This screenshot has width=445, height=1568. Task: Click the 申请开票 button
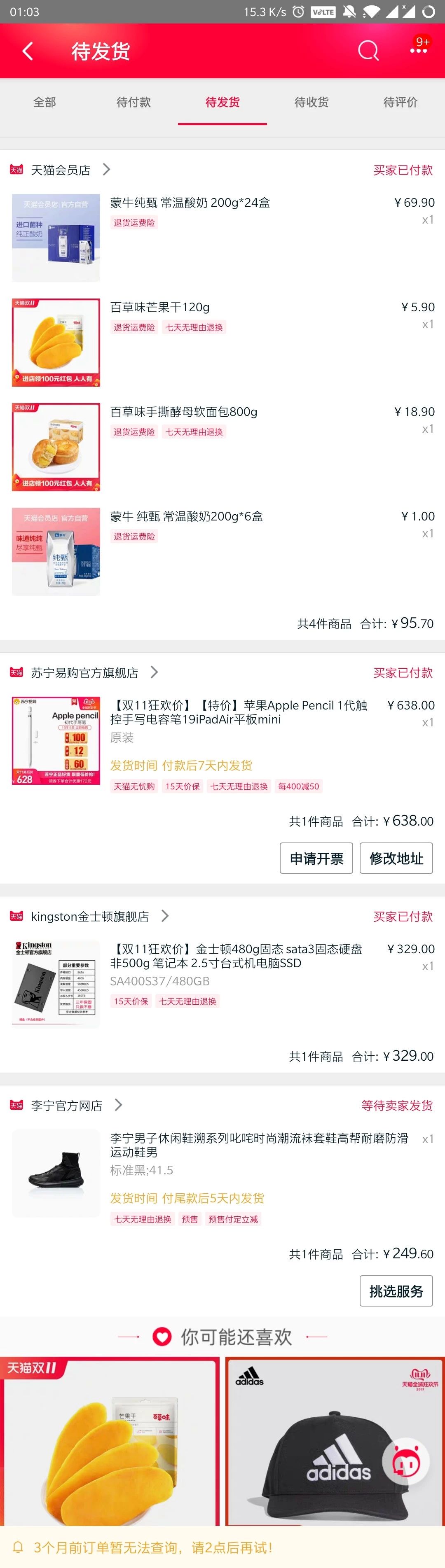[x=316, y=858]
